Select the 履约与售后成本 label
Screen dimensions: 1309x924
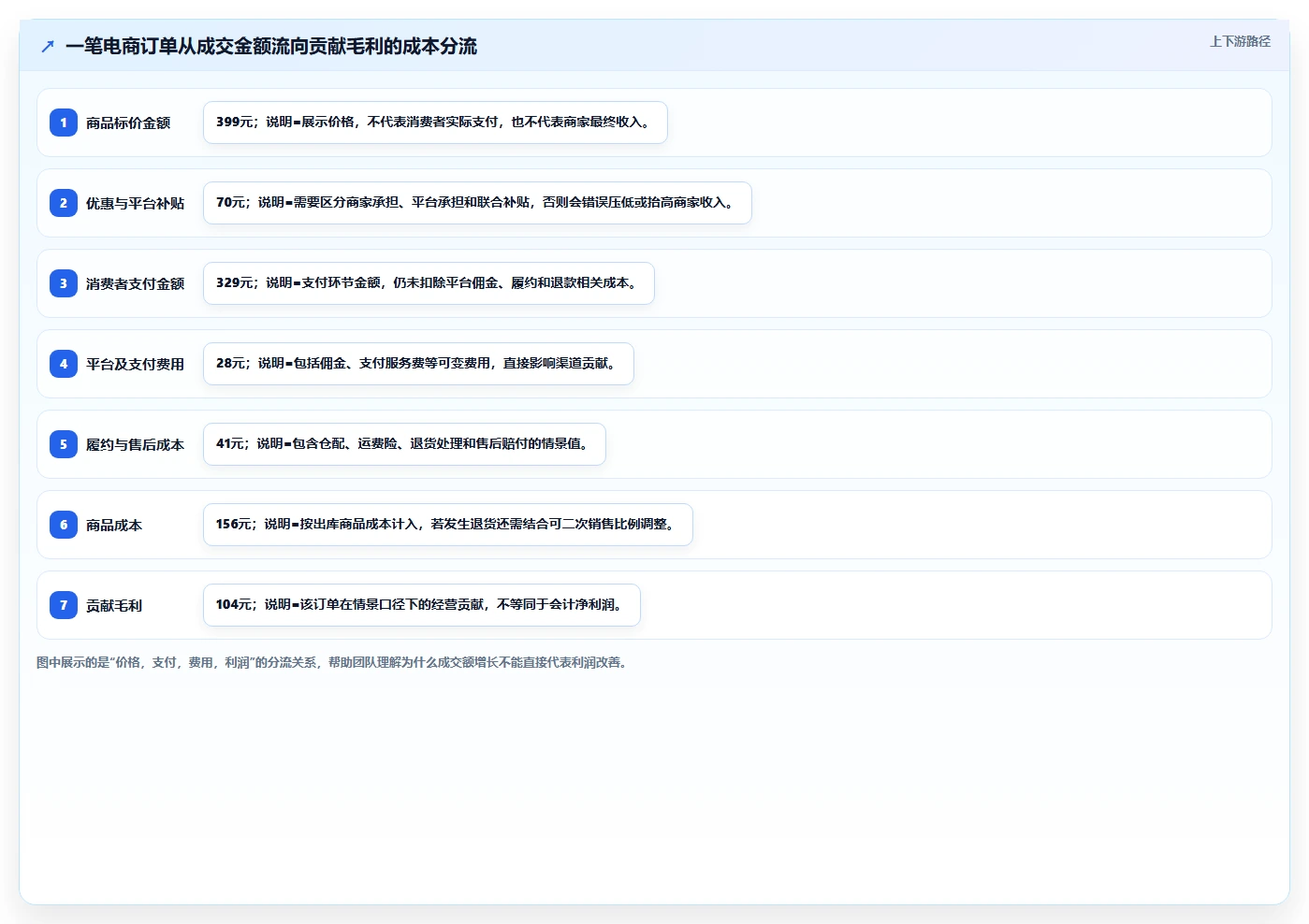click(135, 444)
